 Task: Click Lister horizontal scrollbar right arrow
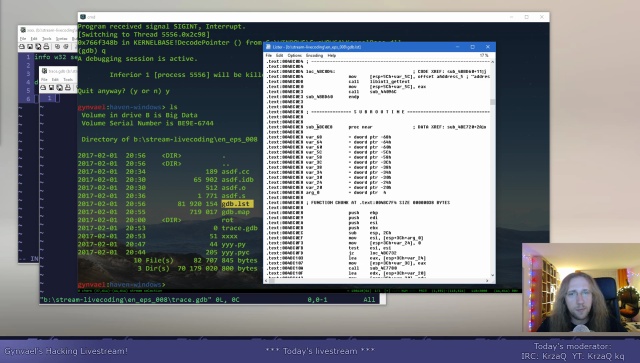click(487, 281)
